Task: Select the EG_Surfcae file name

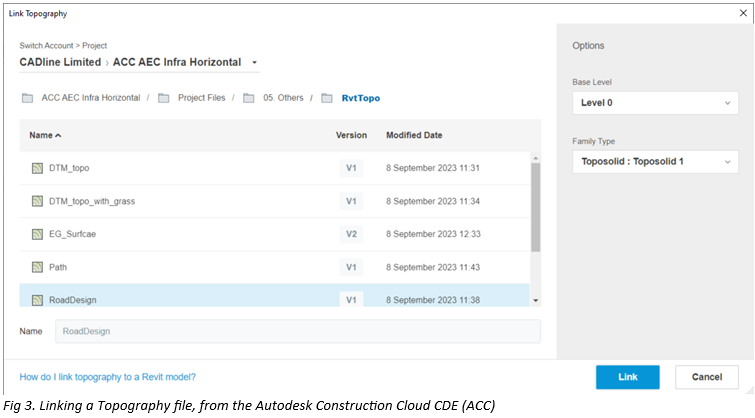Action: 72,234
